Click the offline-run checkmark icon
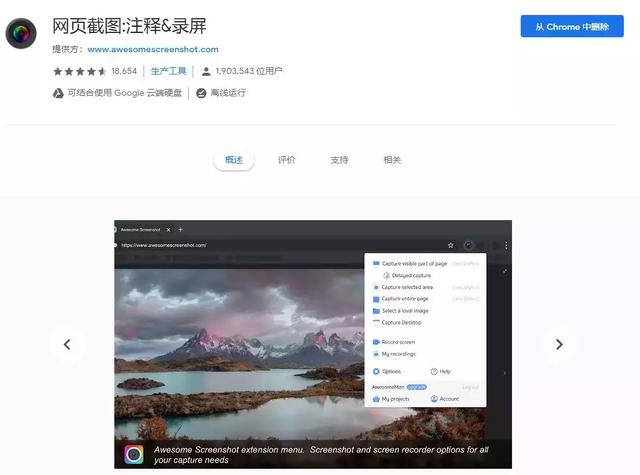The height and width of the screenshot is (475, 640). pos(201,93)
